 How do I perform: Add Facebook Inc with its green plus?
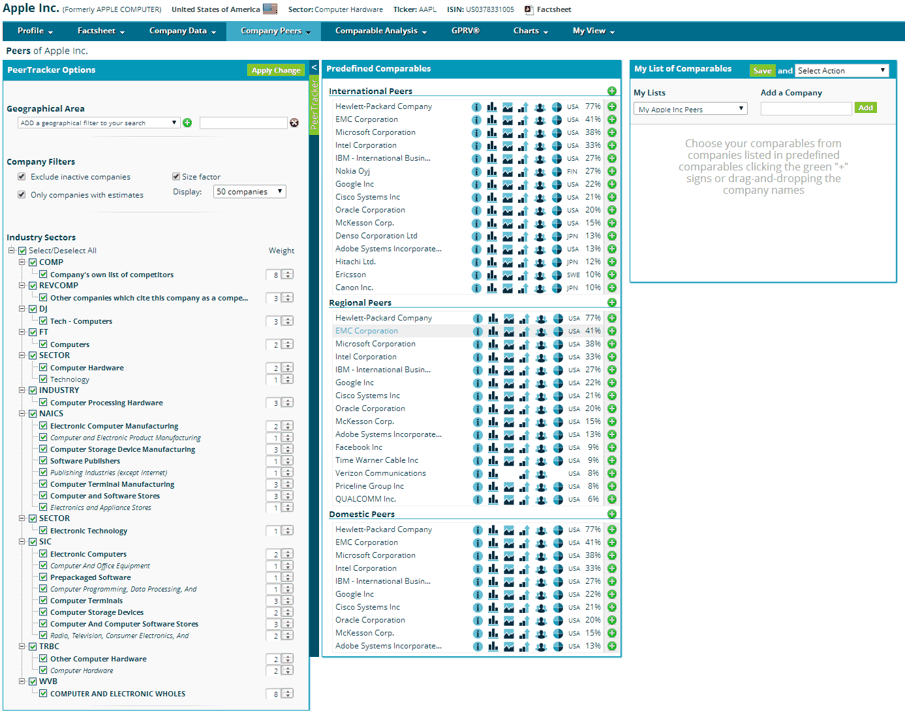tap(612, 448)
